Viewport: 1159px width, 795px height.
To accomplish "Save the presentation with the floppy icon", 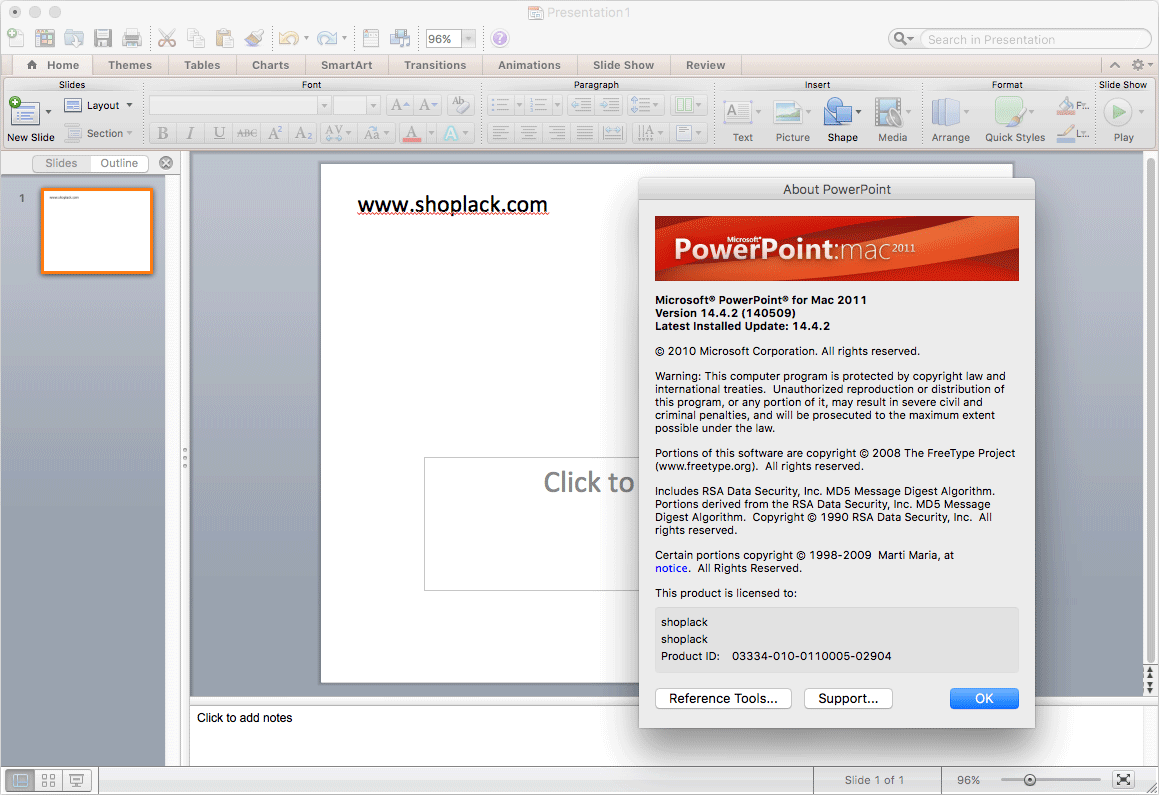I will pyautogui.click(x=103, y=38).
